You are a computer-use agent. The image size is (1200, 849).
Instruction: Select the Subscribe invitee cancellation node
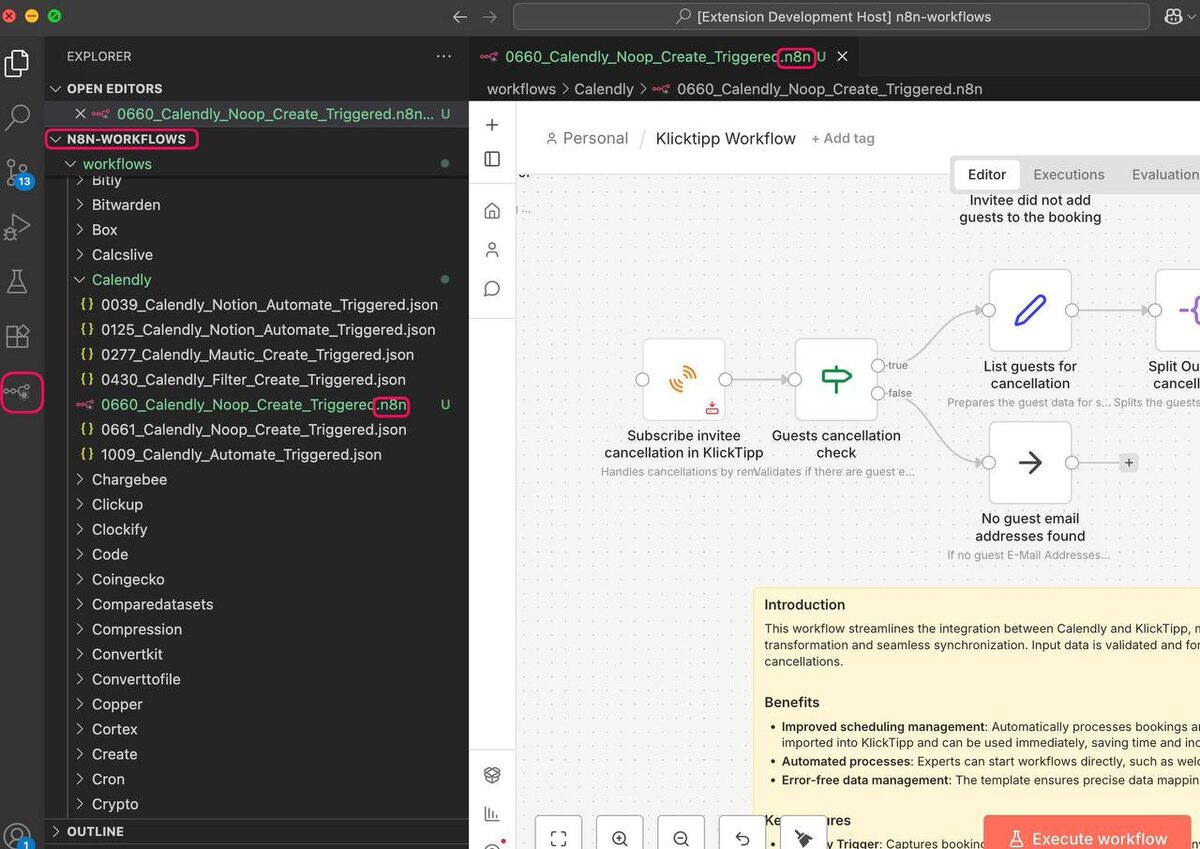pyautogui.click(x=684, y=379)
